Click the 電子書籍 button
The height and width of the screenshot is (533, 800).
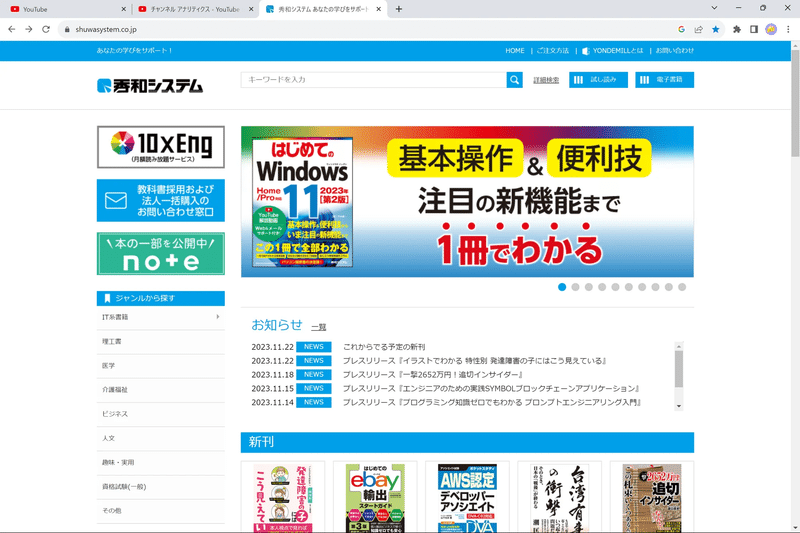click(664, 80)
